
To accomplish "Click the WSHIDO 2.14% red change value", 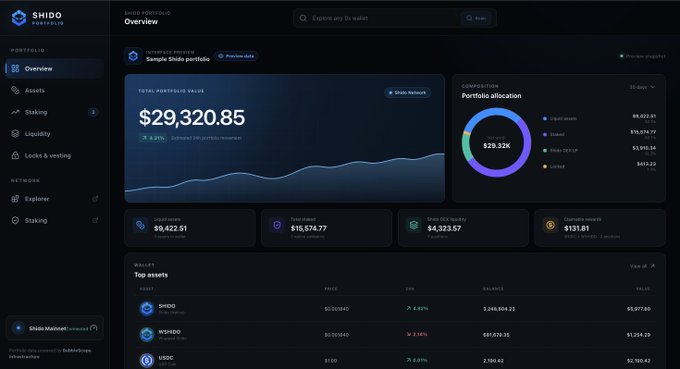I will [x=417, y=335].
